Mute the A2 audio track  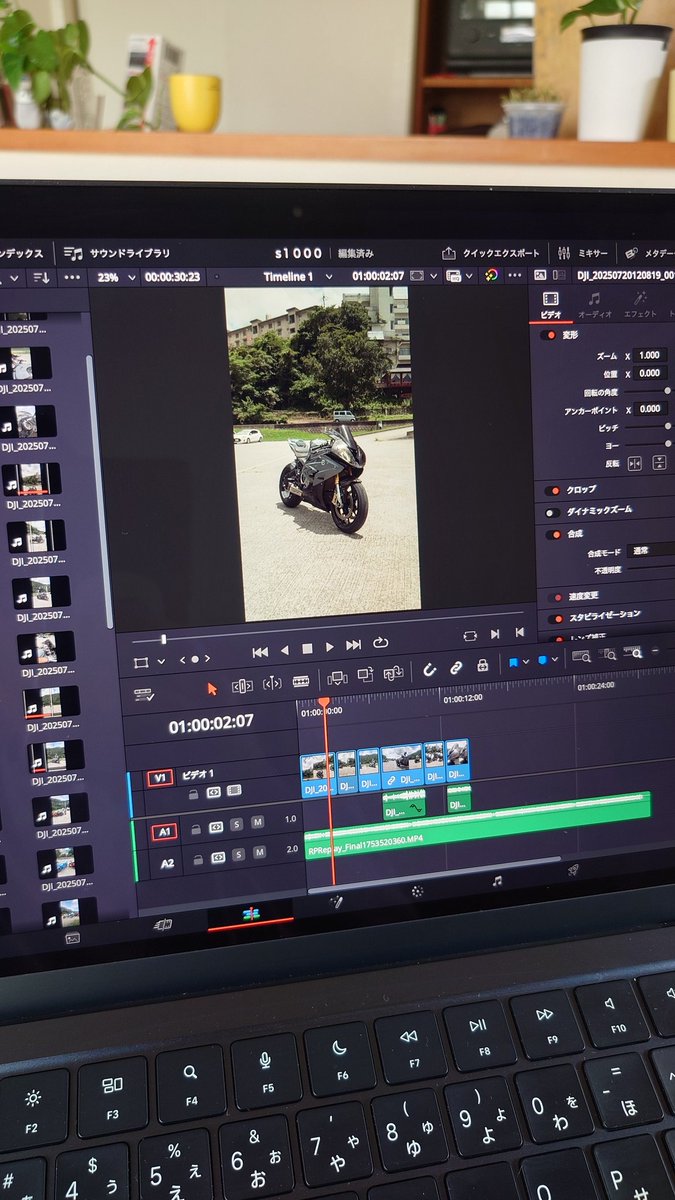coord(260,852)
